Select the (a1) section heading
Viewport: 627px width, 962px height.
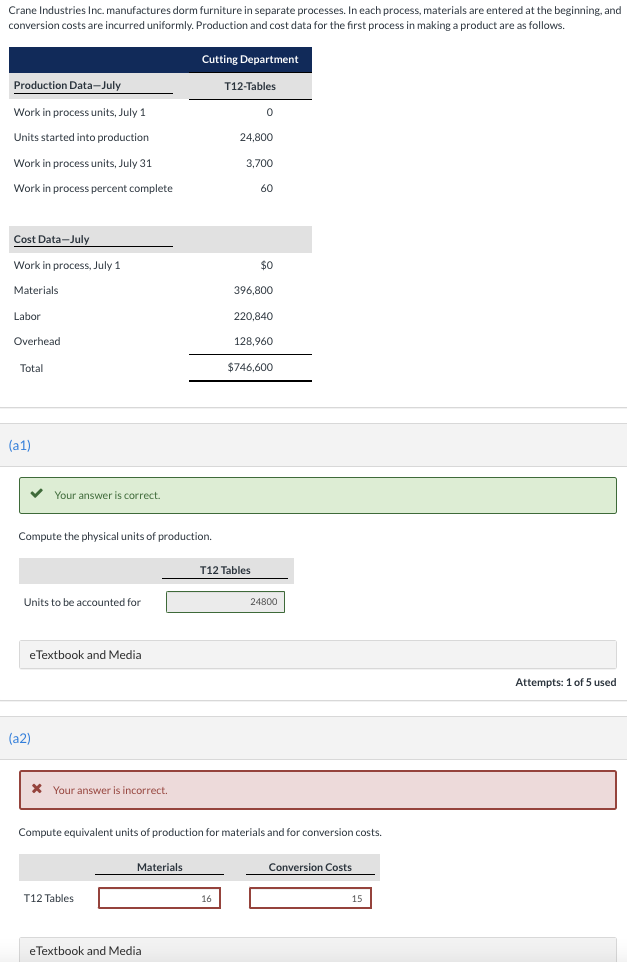tap(19, 445)
